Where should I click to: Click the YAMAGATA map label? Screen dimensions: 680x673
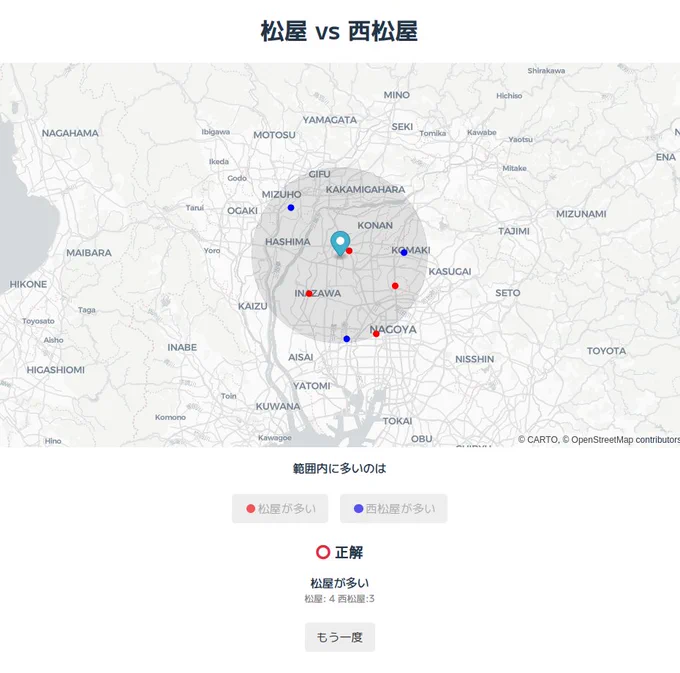click(330, 120)
